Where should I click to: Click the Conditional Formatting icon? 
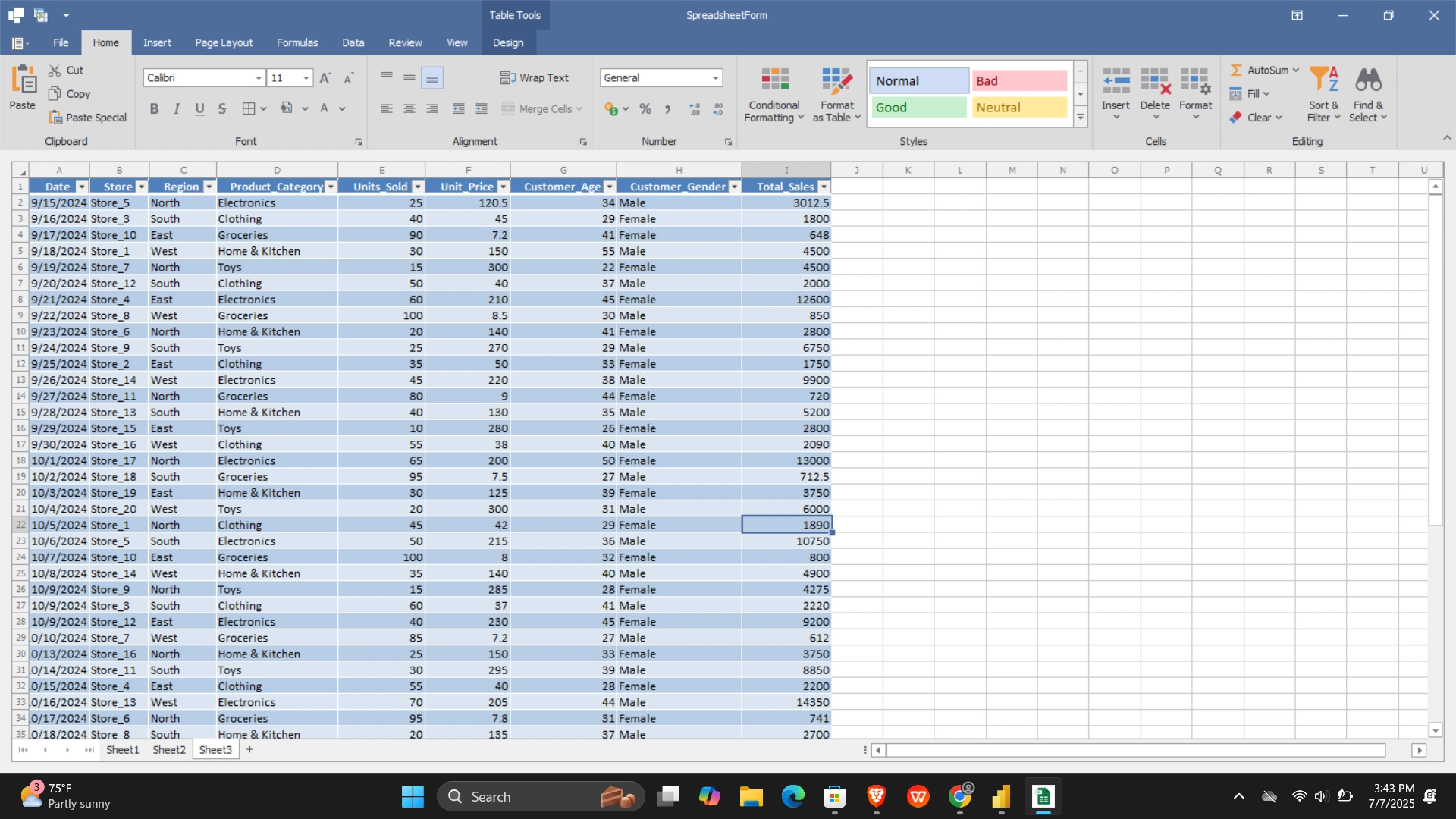[x=774, y=80]
